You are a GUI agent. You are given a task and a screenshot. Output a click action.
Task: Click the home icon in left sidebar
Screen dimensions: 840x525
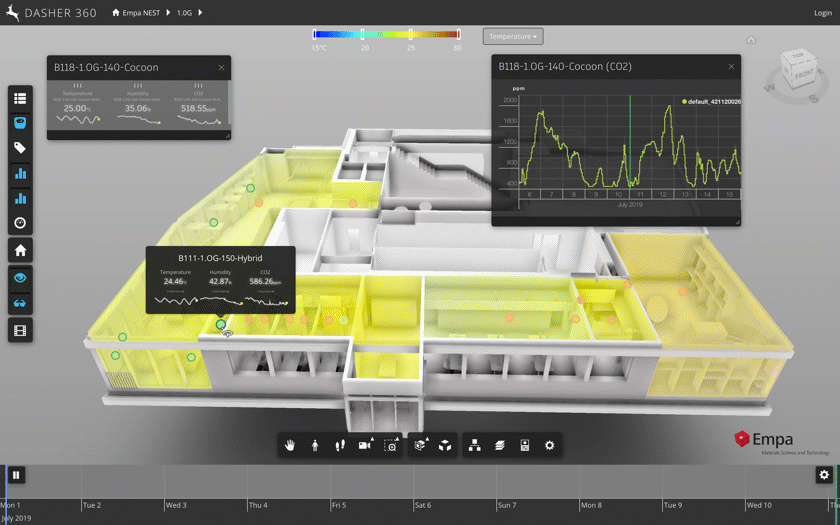(x=20, y=250)
